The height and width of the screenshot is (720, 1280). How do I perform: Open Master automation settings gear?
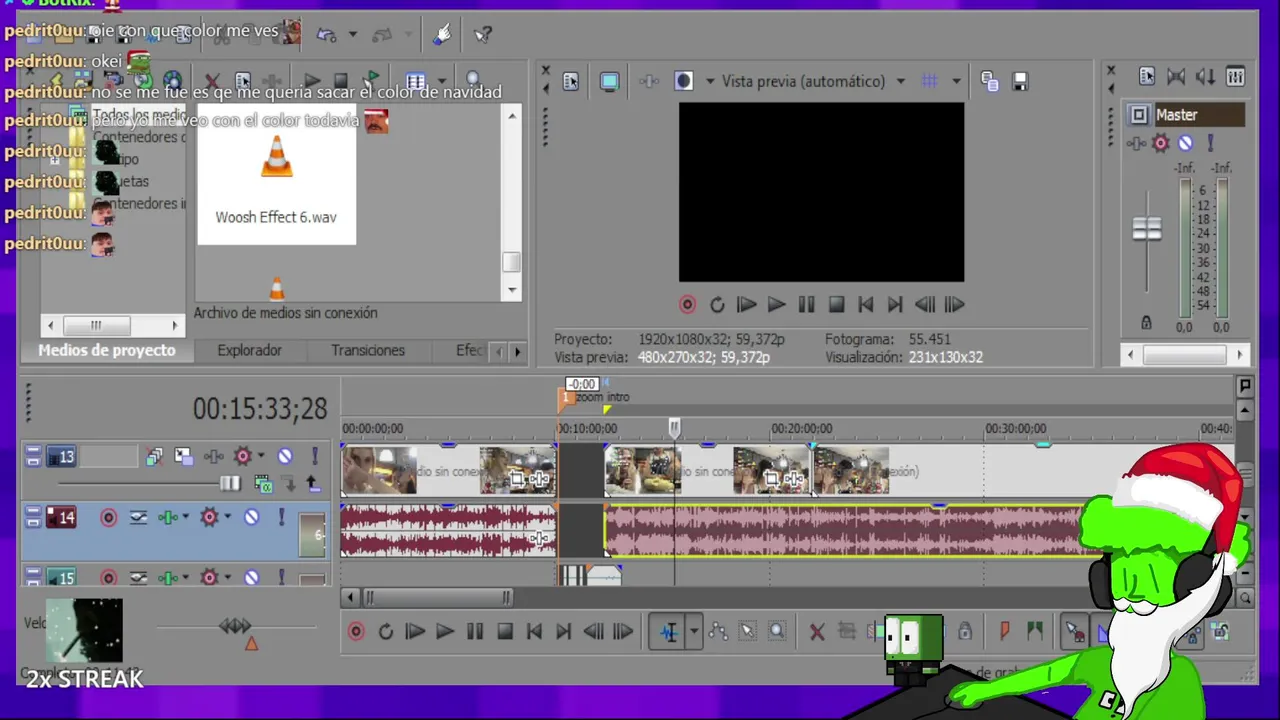(1161, 144)
